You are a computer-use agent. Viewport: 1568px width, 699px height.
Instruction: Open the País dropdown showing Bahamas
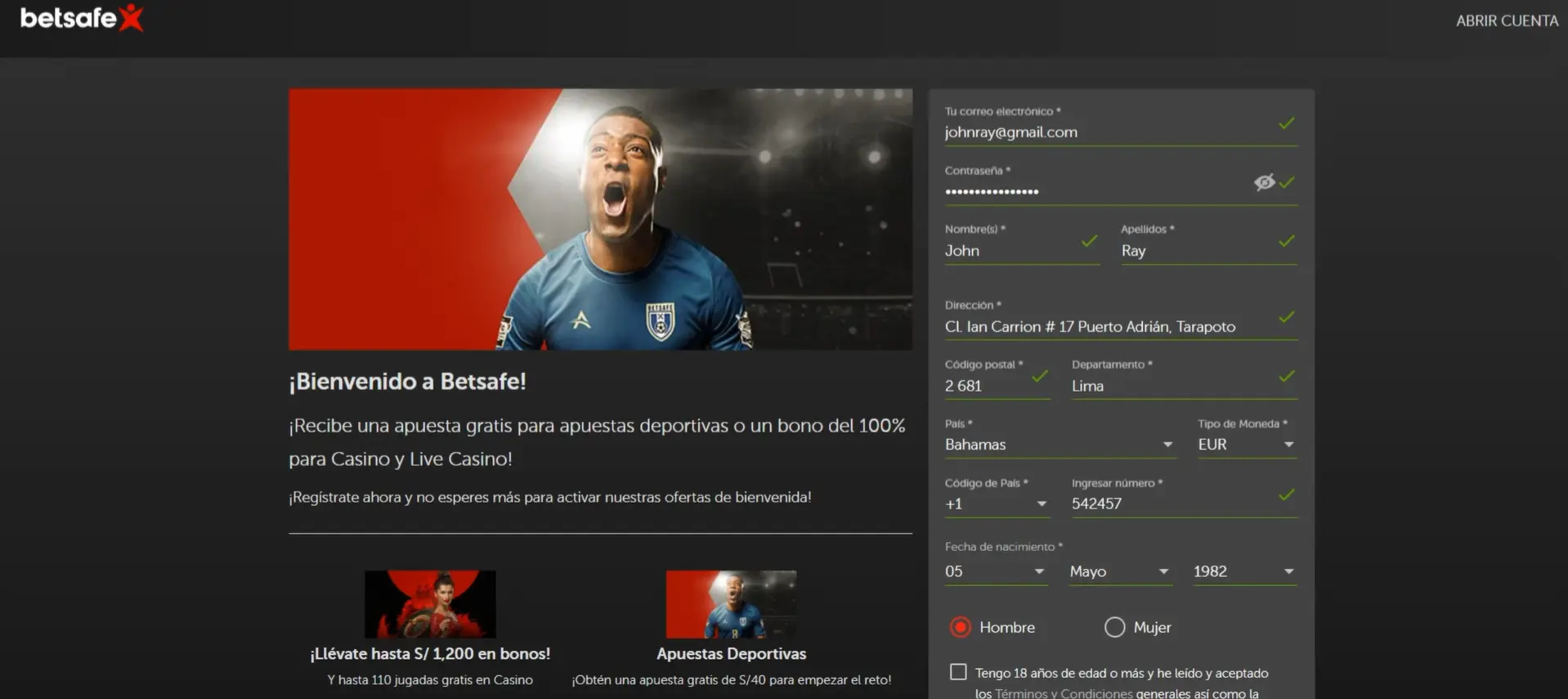tap(1060, 445)
